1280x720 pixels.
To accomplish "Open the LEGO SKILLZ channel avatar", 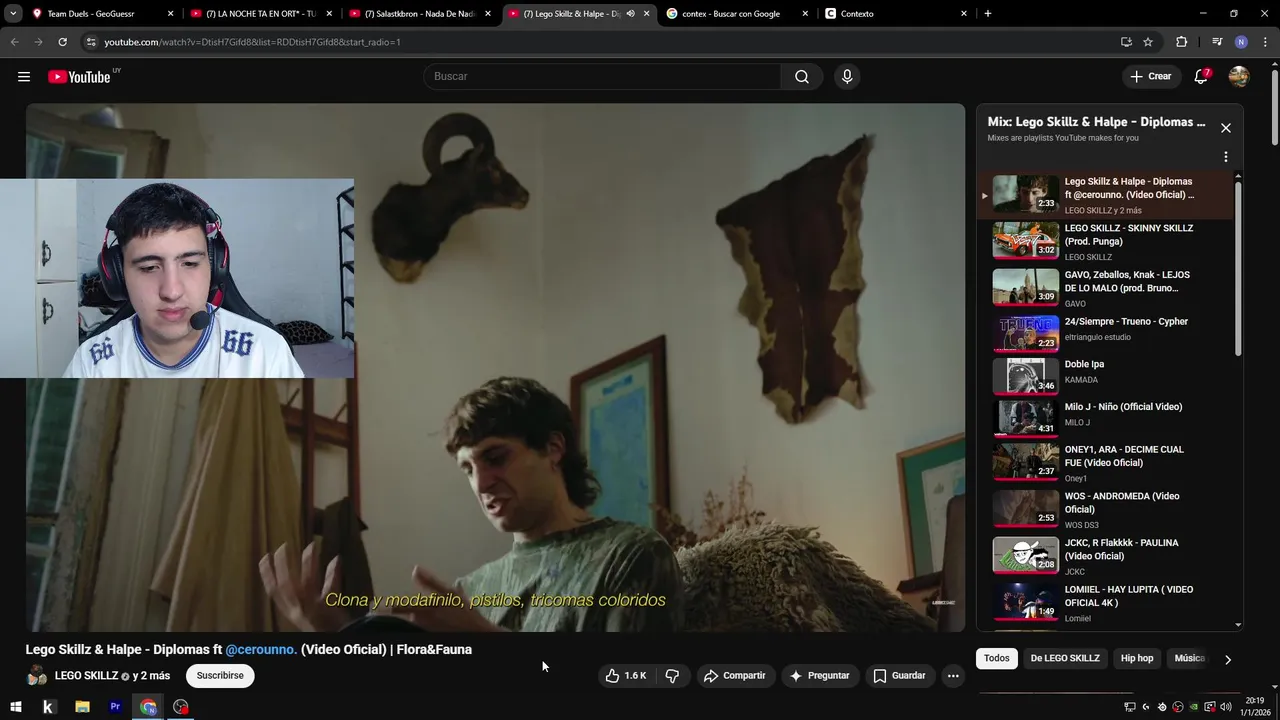I will 37,676.
